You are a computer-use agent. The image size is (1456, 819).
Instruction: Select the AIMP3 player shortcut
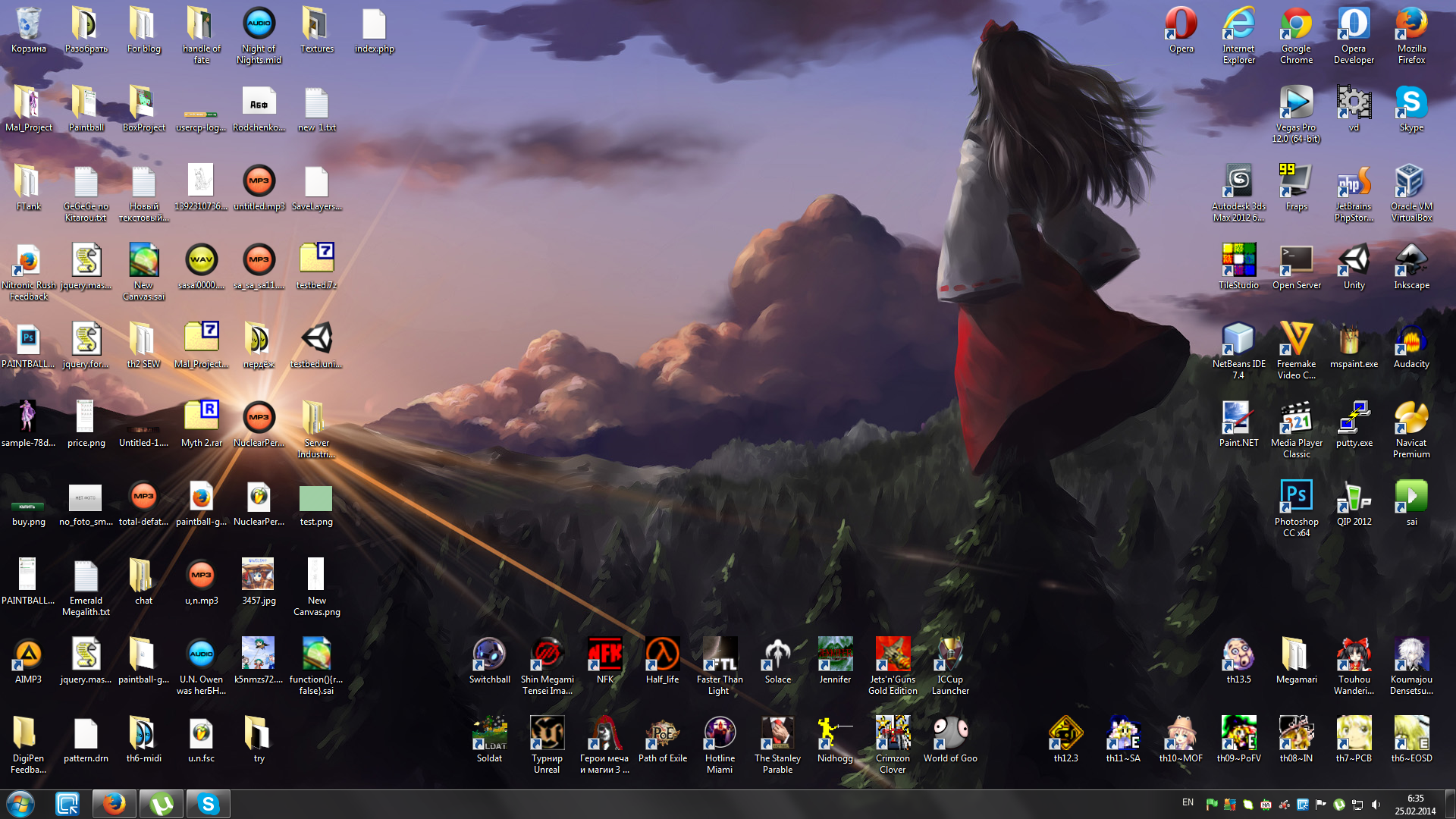coord(29,655)
